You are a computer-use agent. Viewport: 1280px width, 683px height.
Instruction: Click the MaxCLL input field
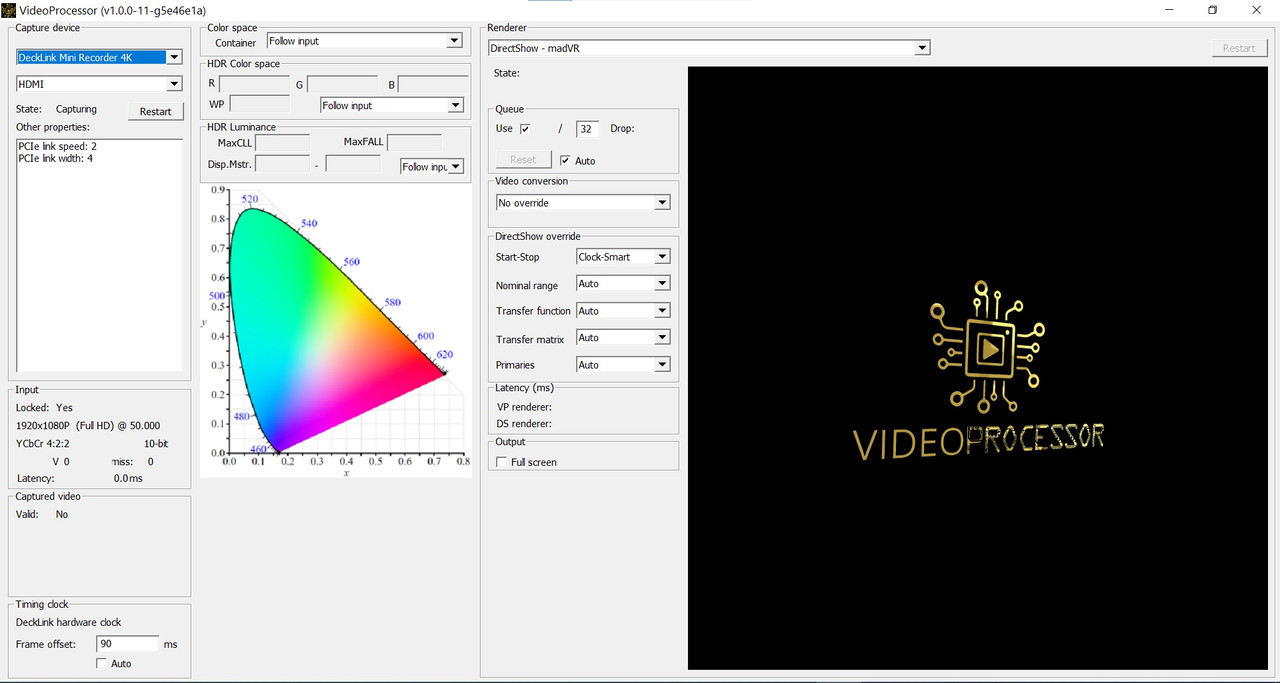(282, 143)
